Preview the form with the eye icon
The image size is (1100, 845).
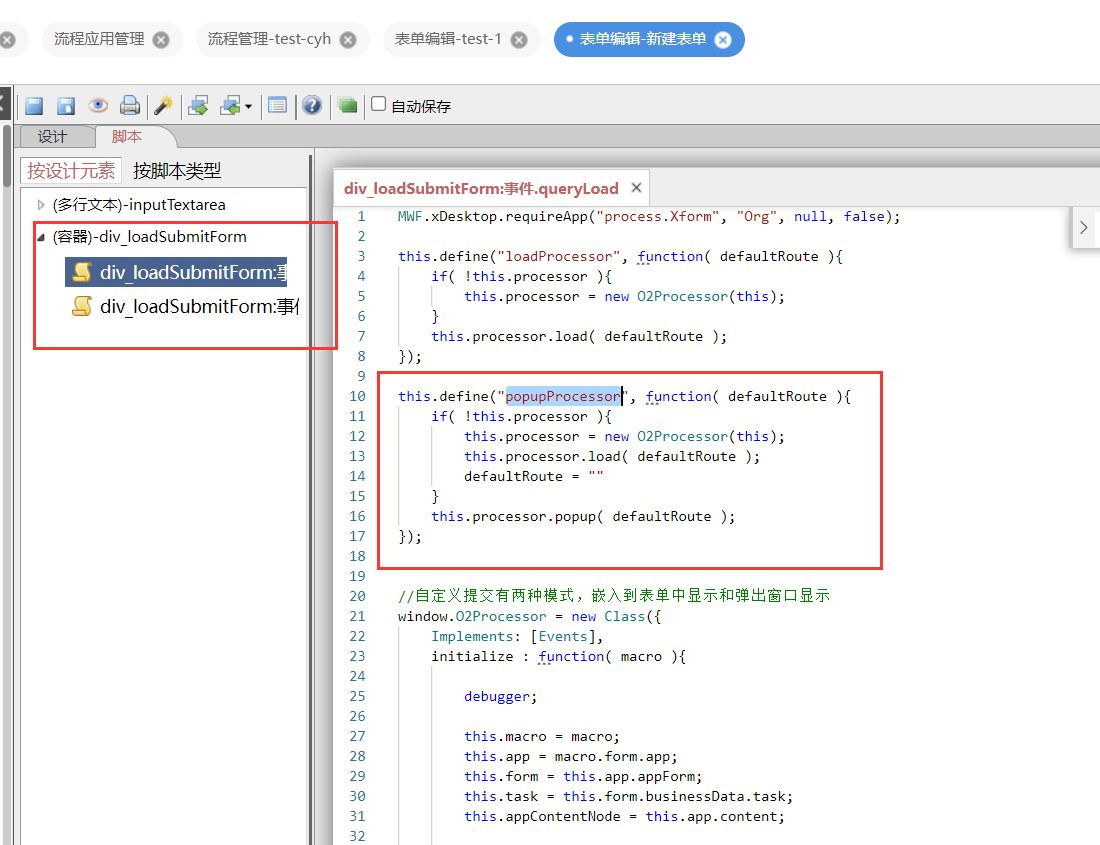point(98,106)
